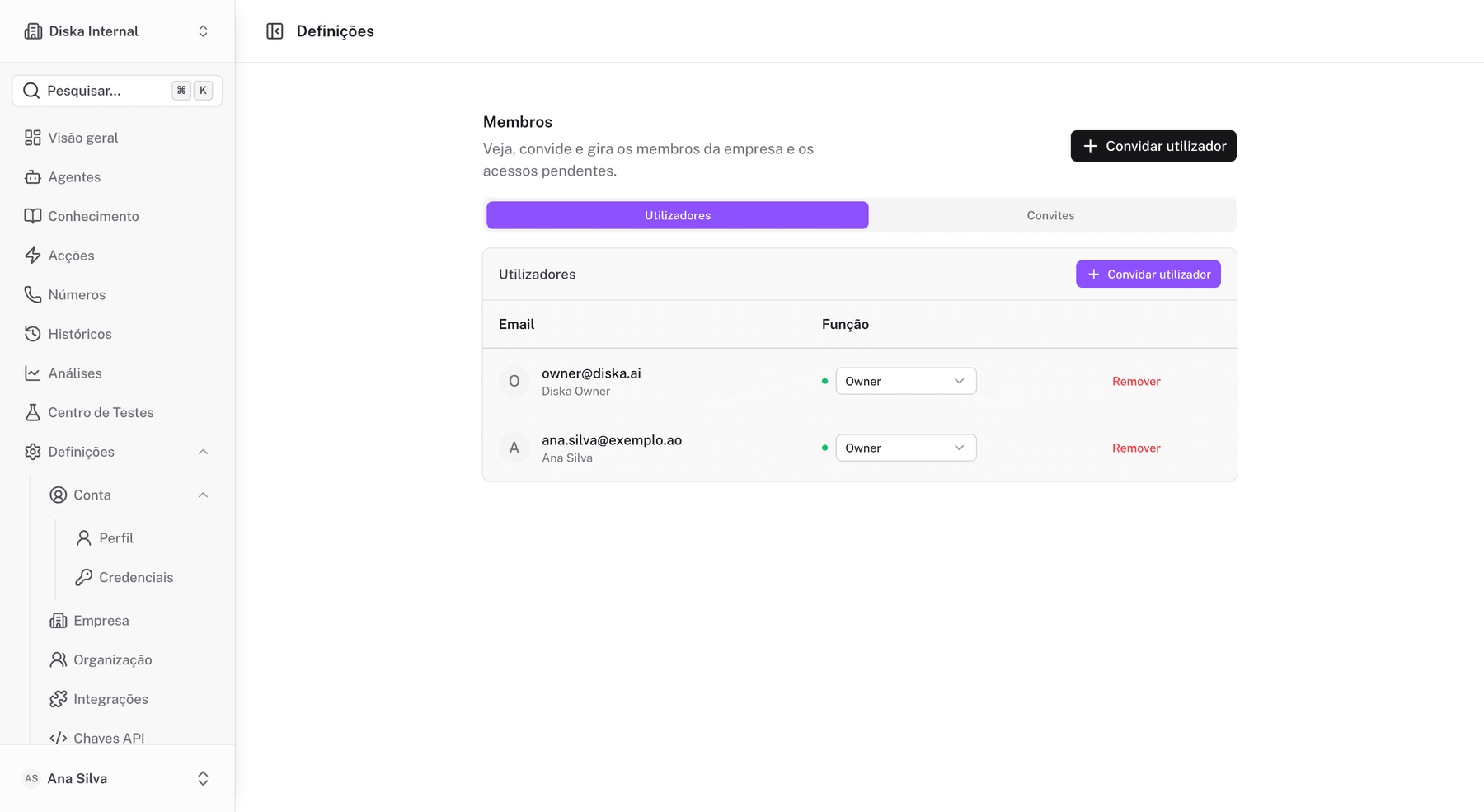Screen dimensions: 1484x812
Task: Click the Organização users icon
Action: pos(59,659)
